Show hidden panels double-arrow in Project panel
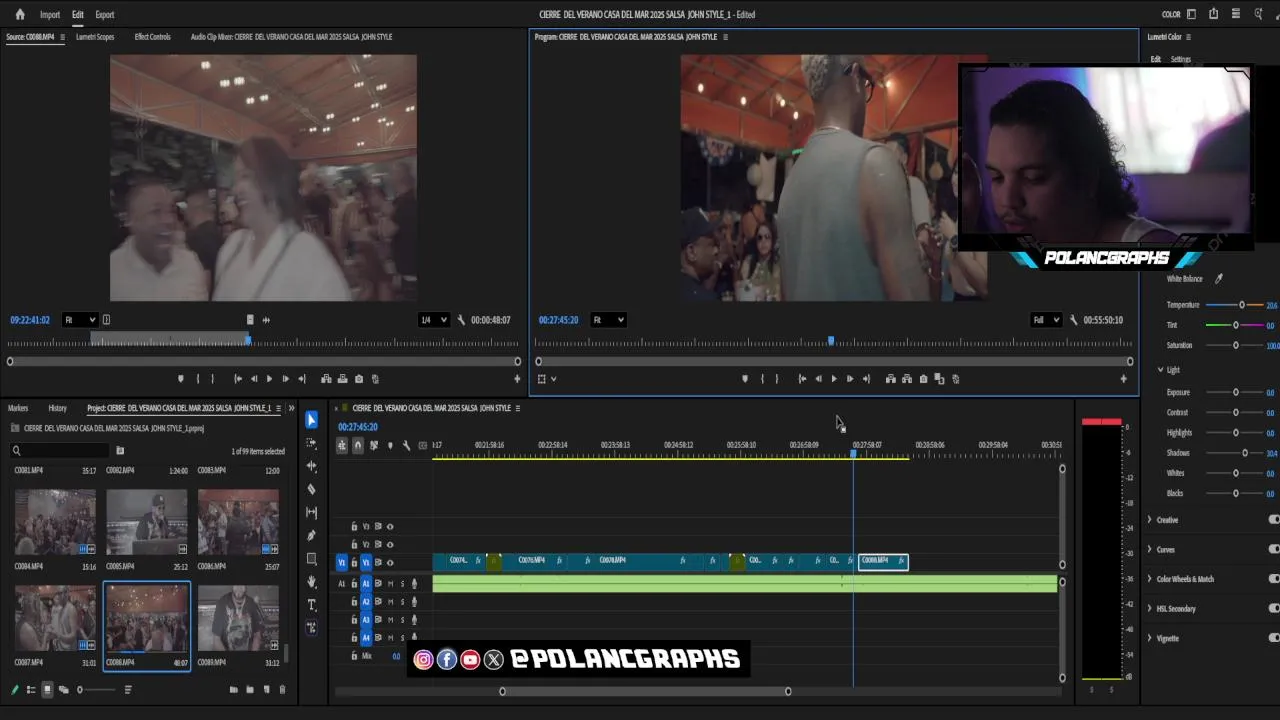The image size is (1280, 720). point(292,408)
